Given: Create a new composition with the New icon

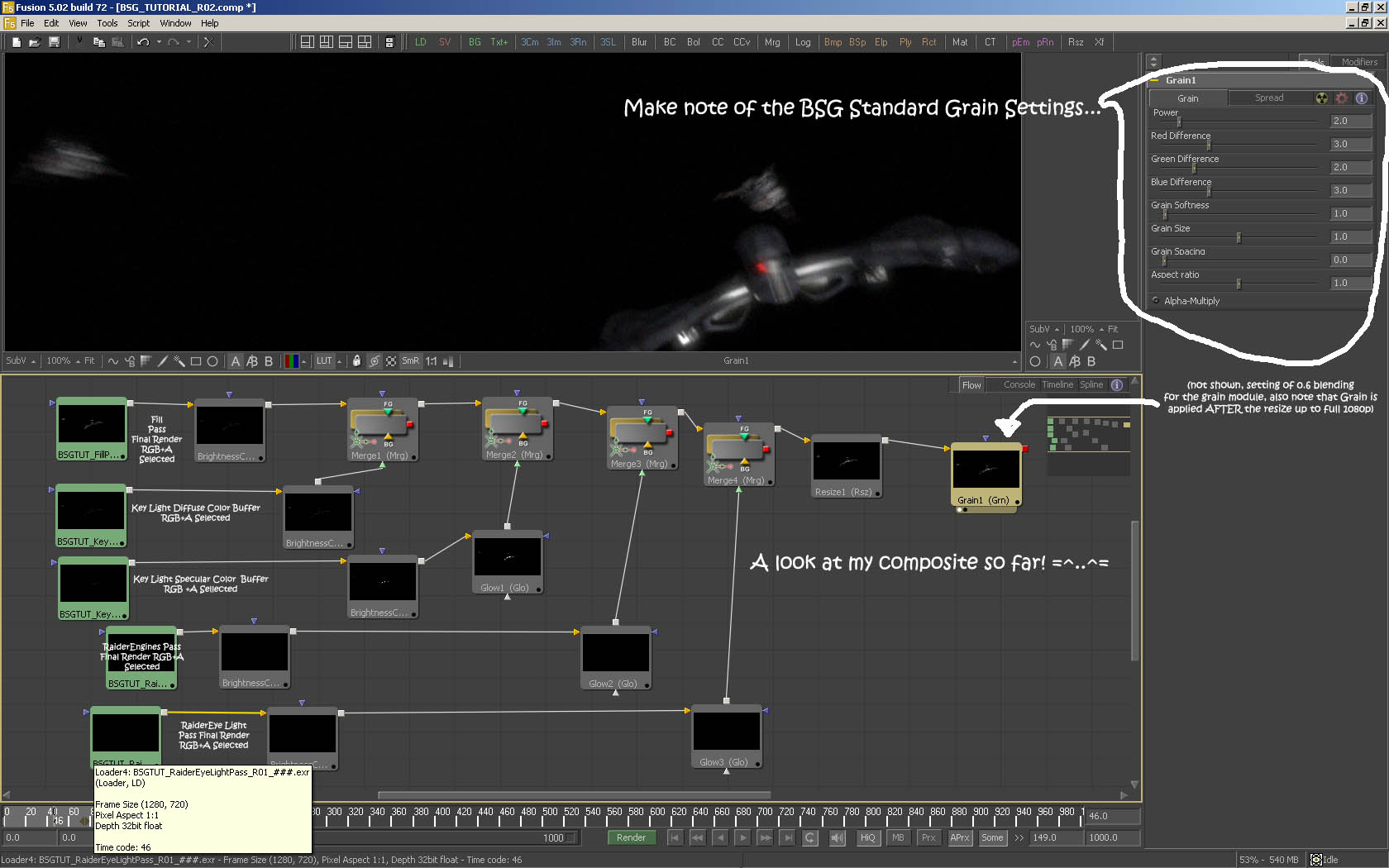Looking at the screenshot, I should [x=16, y=42].
